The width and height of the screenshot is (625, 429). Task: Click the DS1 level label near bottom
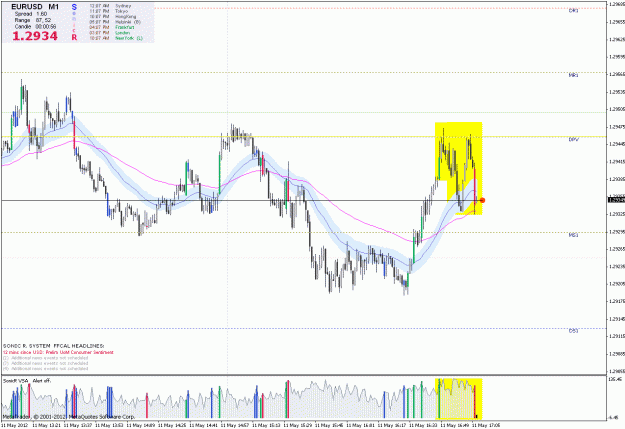pyautogui.click(x=573, y=331)
